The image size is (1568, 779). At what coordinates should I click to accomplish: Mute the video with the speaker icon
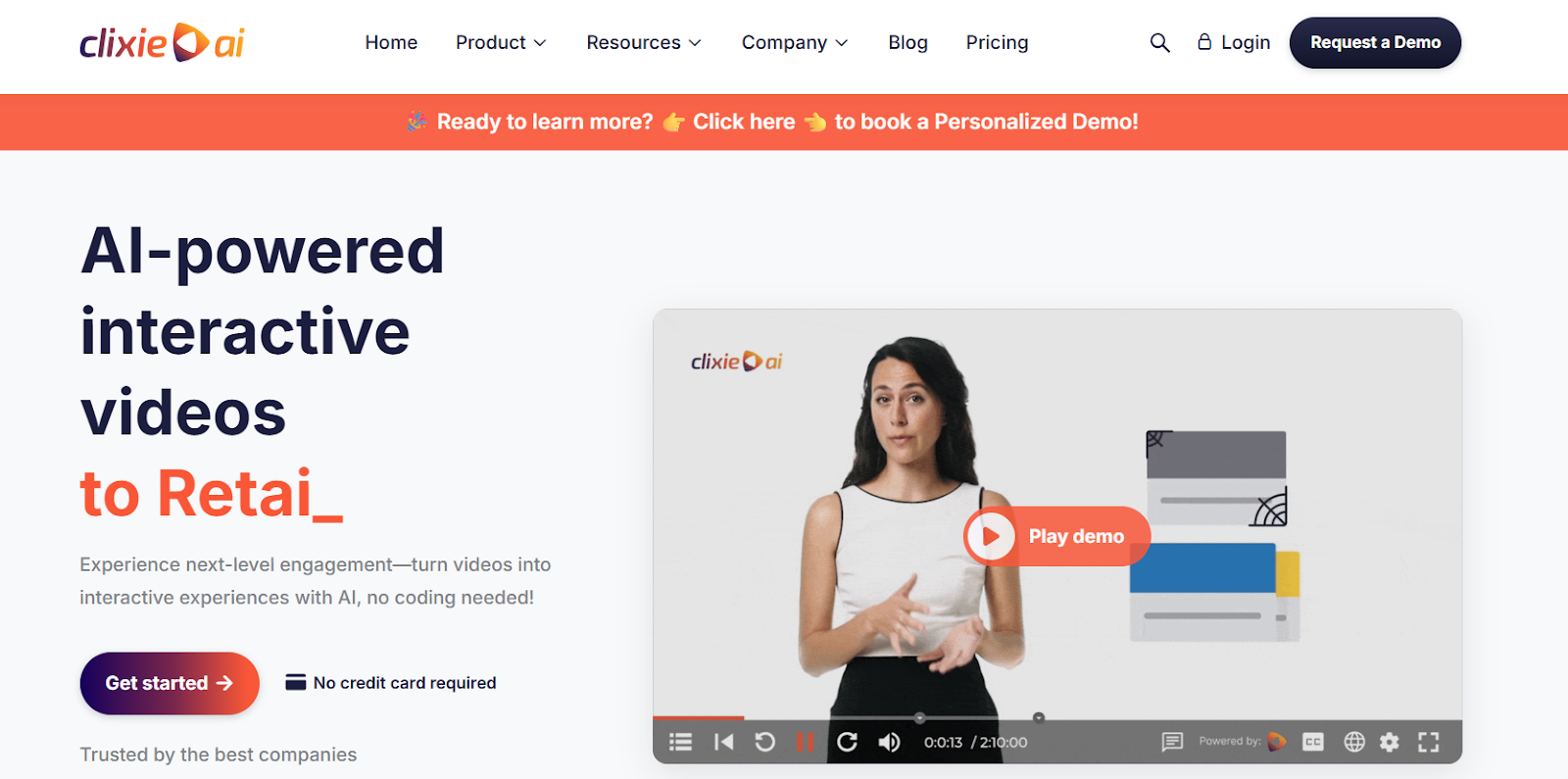click(x=889, y=742)
